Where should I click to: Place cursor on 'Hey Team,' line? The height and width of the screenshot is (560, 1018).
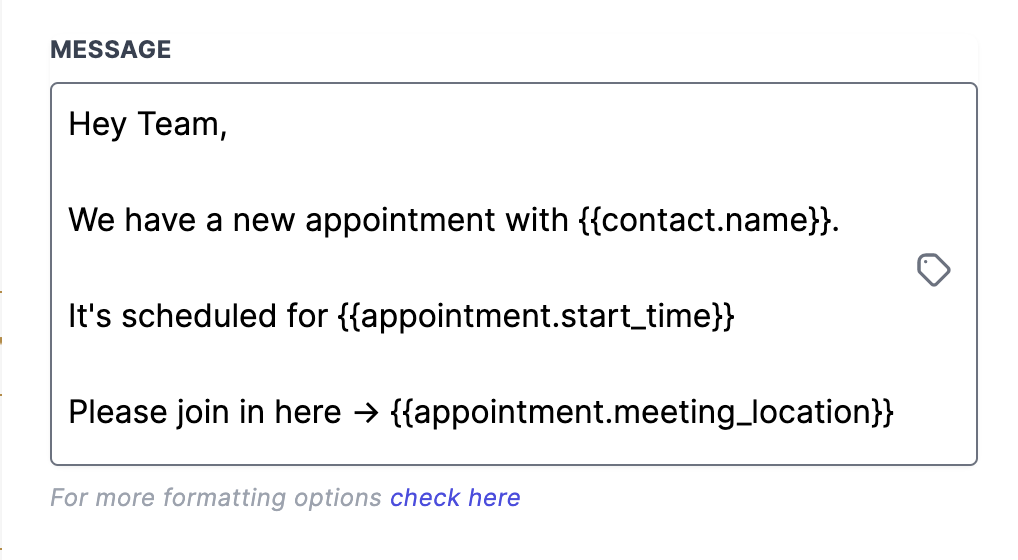coord(147,124)
